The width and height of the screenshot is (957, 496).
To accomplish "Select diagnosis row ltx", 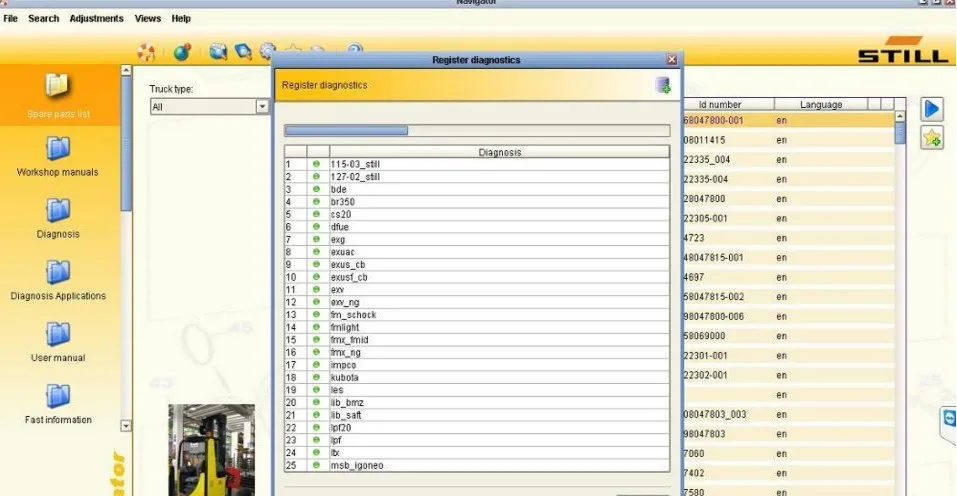I will pos(477,453).
